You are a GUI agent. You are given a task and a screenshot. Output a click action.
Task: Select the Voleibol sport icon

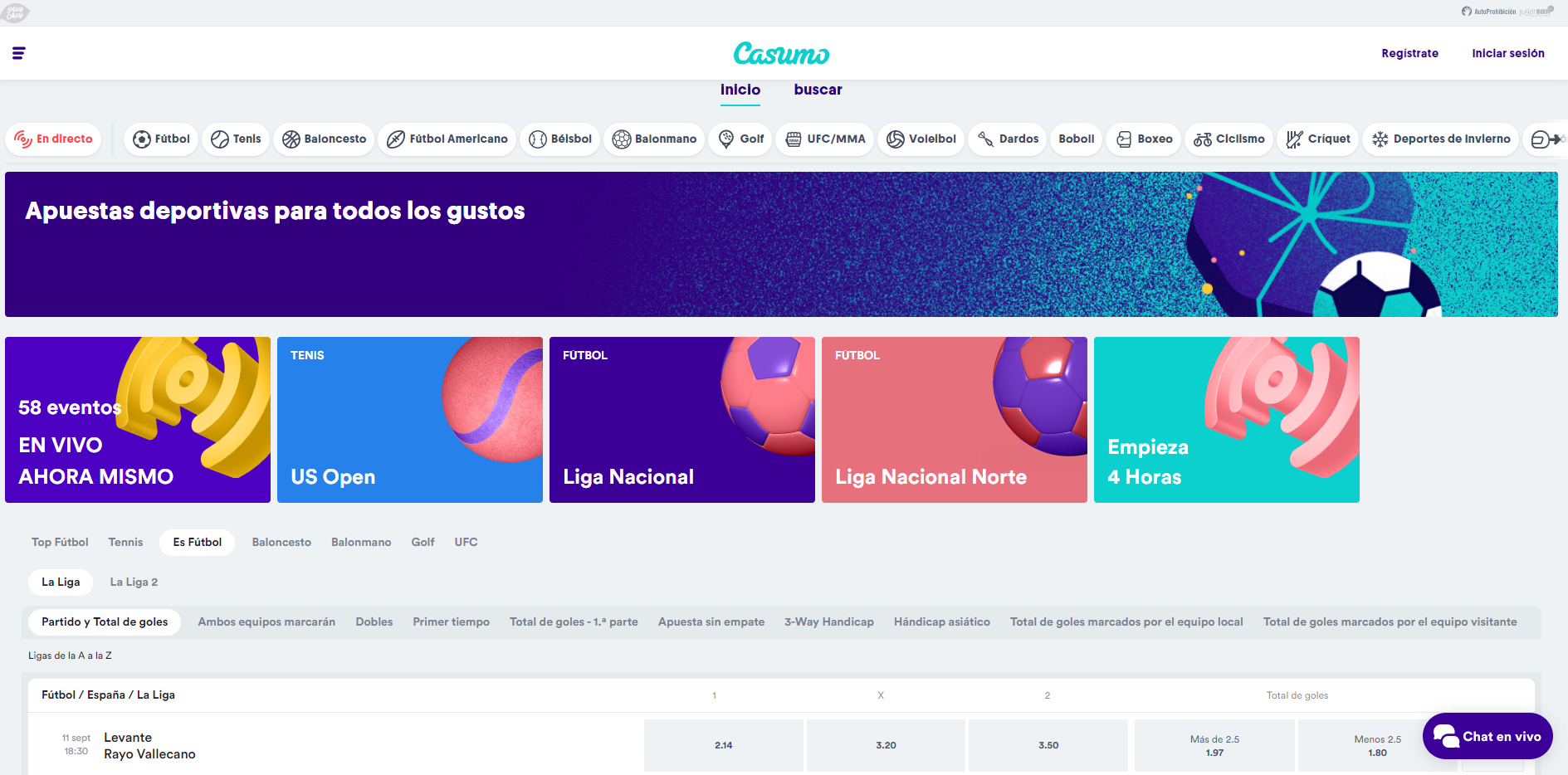click(x=896, y=139)
